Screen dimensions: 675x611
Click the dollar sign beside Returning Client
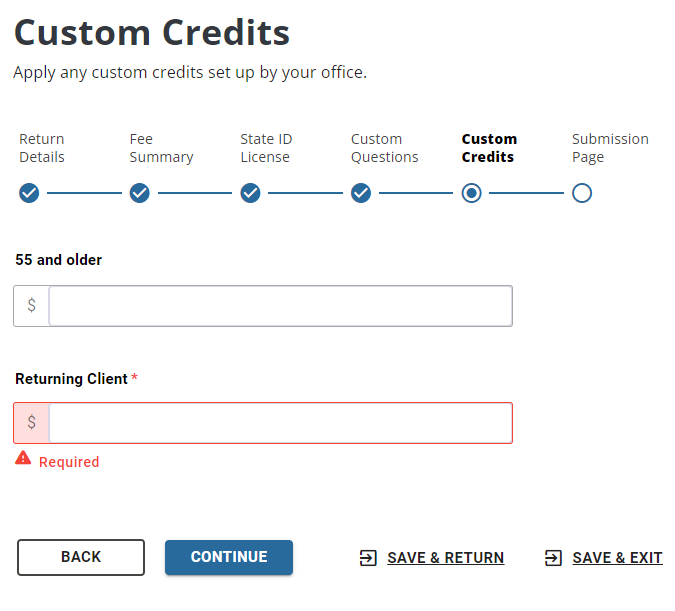31,423
